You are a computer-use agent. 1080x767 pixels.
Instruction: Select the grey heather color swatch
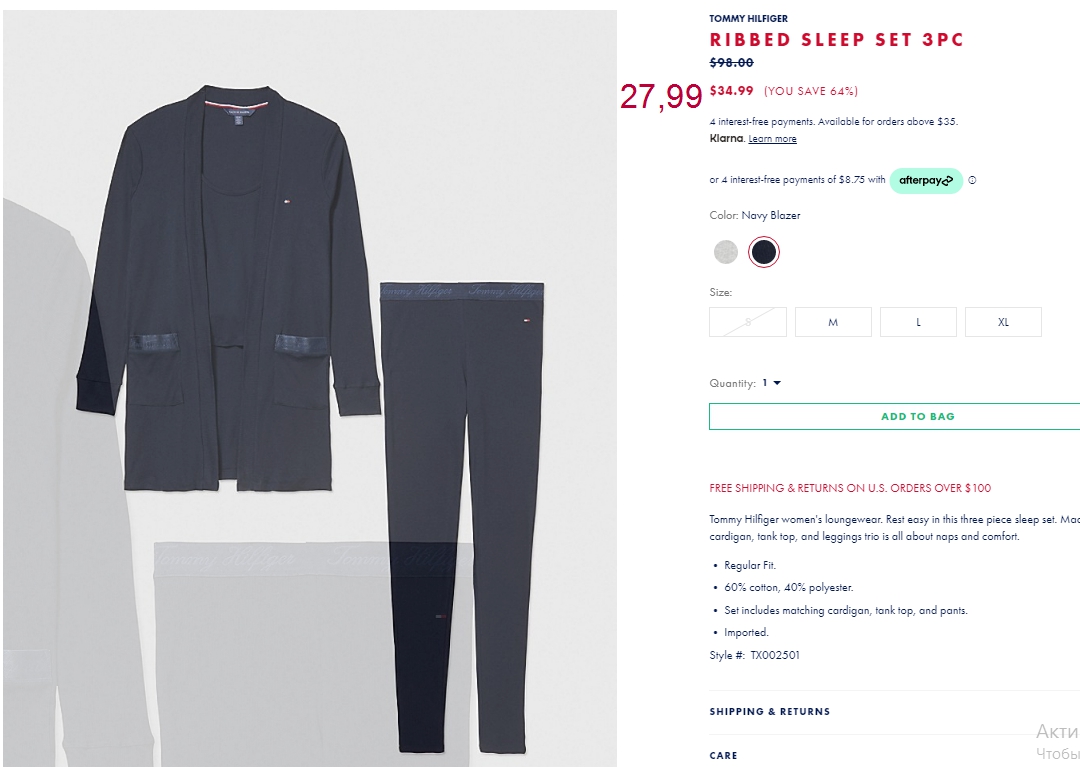tap(725, 252)
